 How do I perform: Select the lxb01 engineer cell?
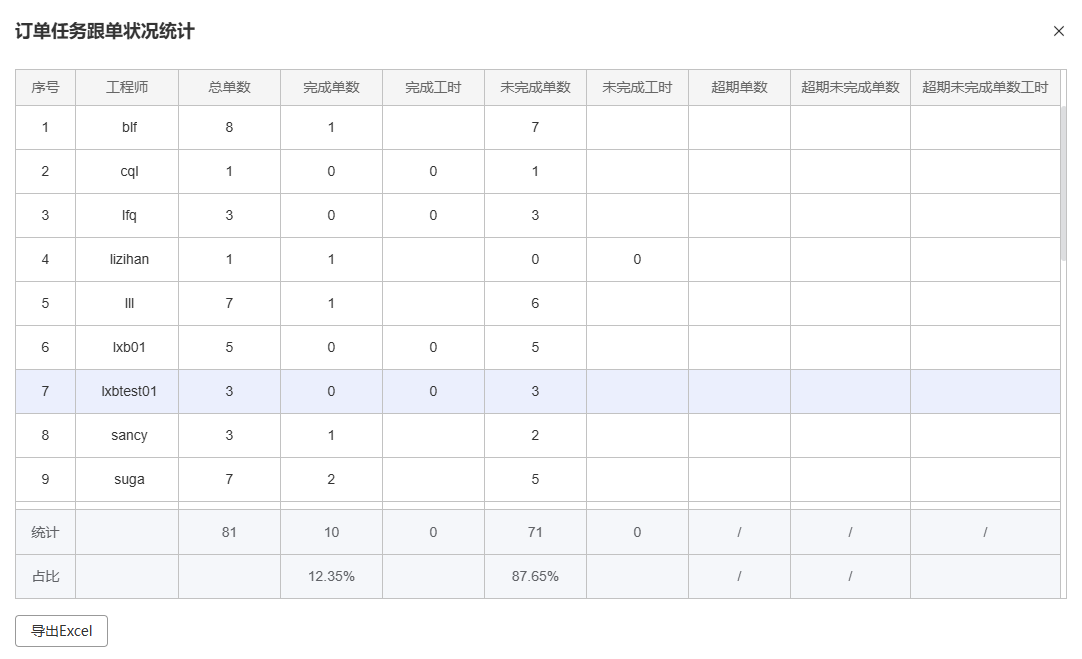[129, 347]
